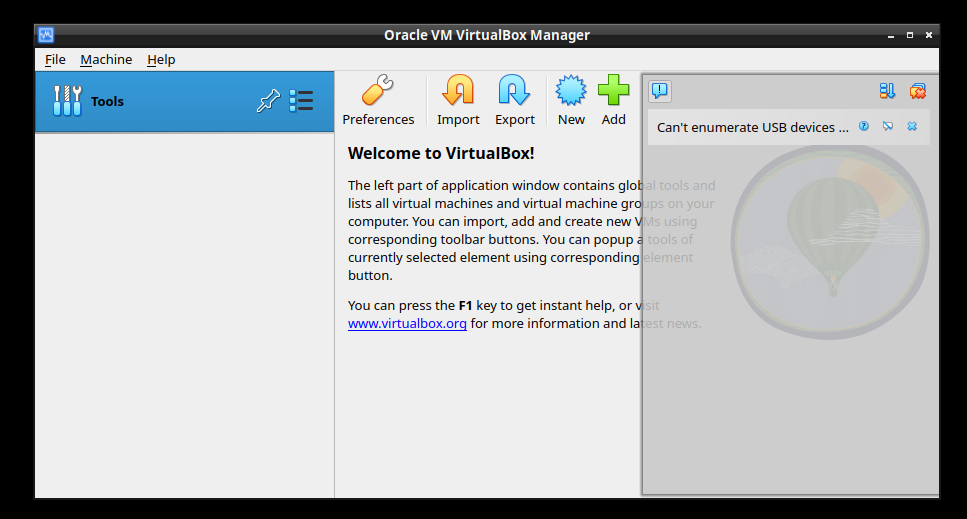Image resolution: width=967 pixels, height=519 pixels.
Task: Open the File menu
Action: (x=55, y=59)
